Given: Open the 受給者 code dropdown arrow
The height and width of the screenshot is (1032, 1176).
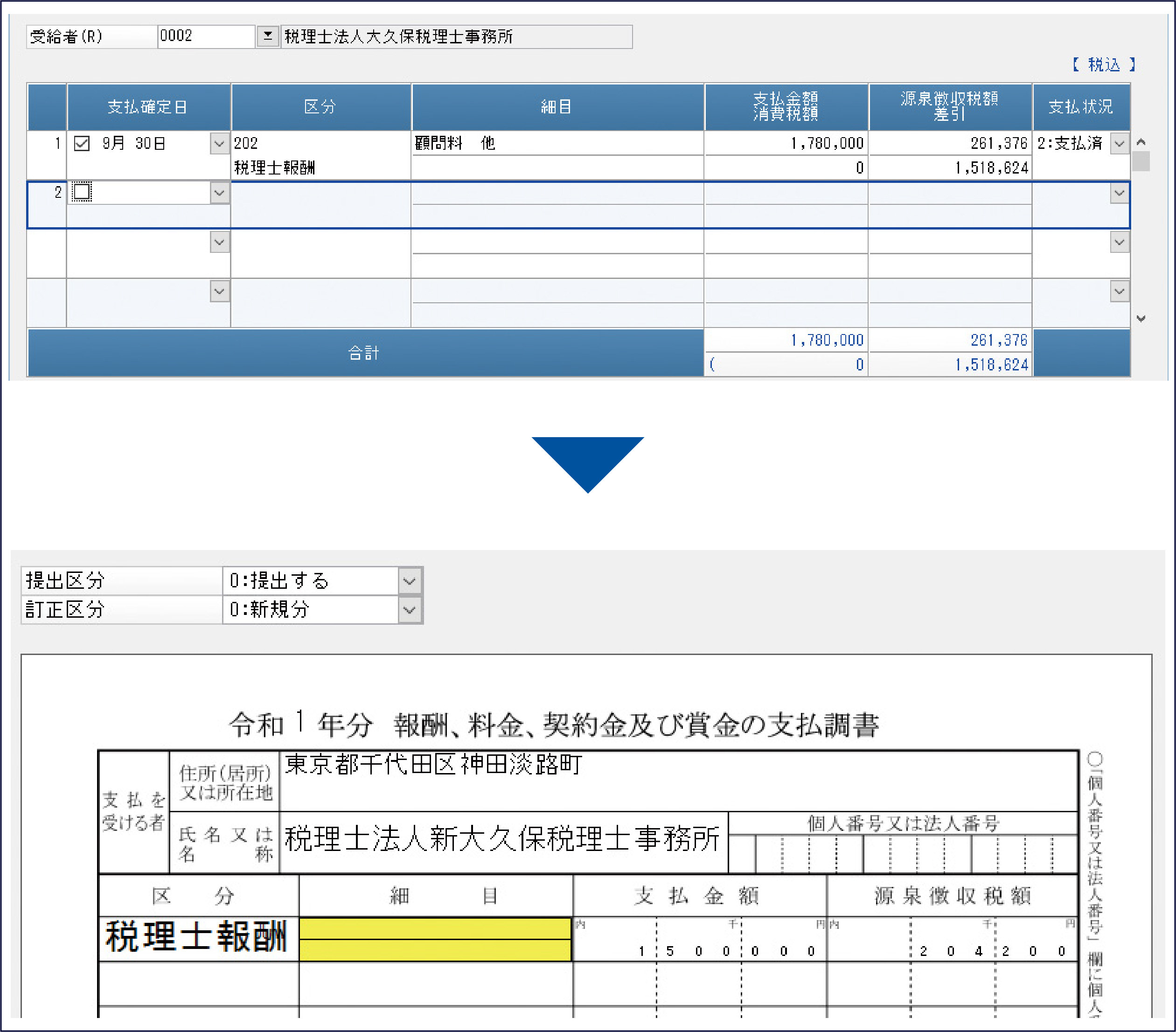Looking at the screenshot, I should pos(268,36).
